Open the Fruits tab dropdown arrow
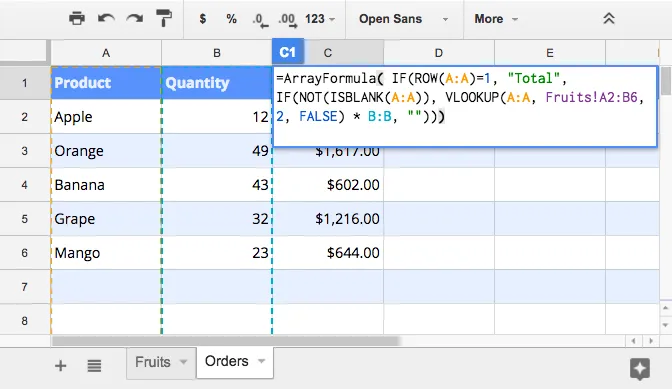The height and width of the screenshot is (389, 672). [183, 362]
